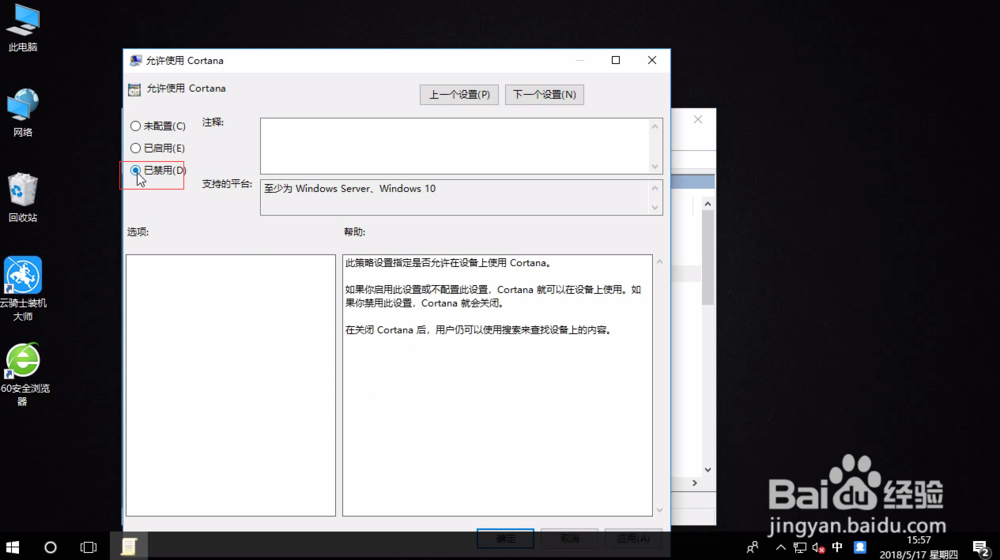Click policy setting icon beside 允许使用 Cortana header

click(x=135, y=89)
